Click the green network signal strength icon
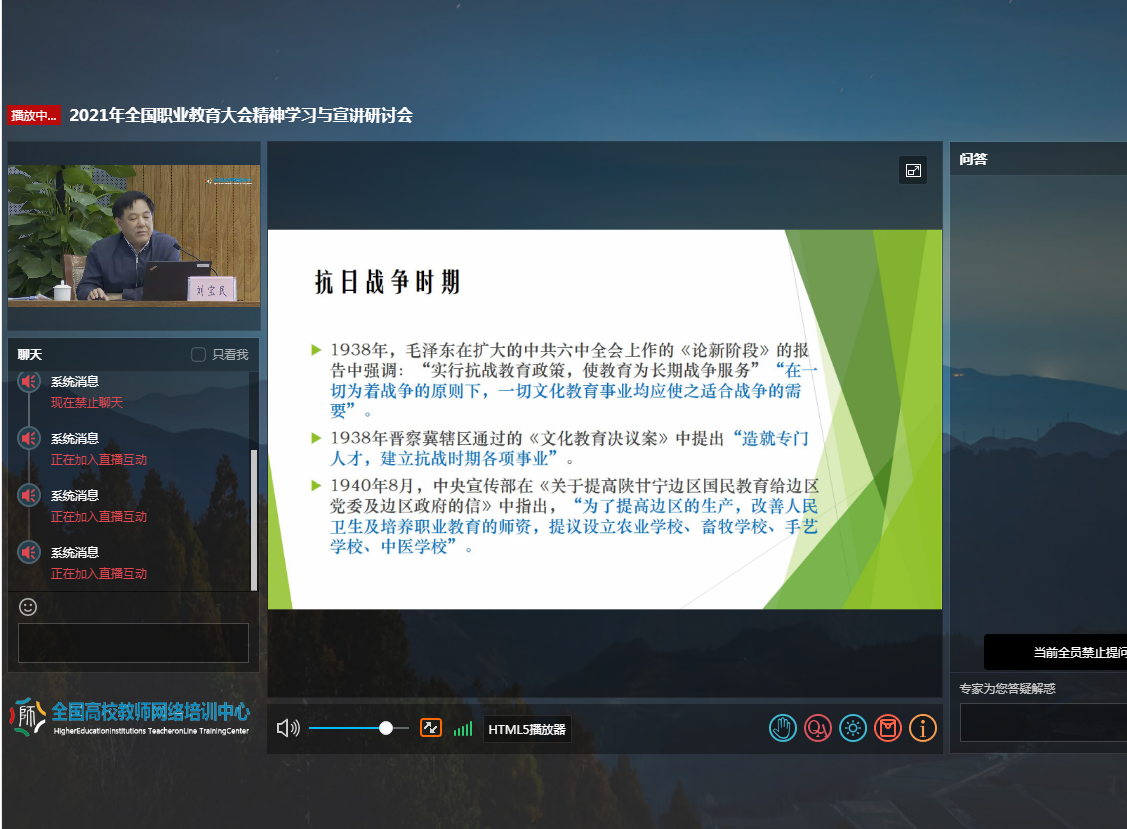 click(462, 729)
